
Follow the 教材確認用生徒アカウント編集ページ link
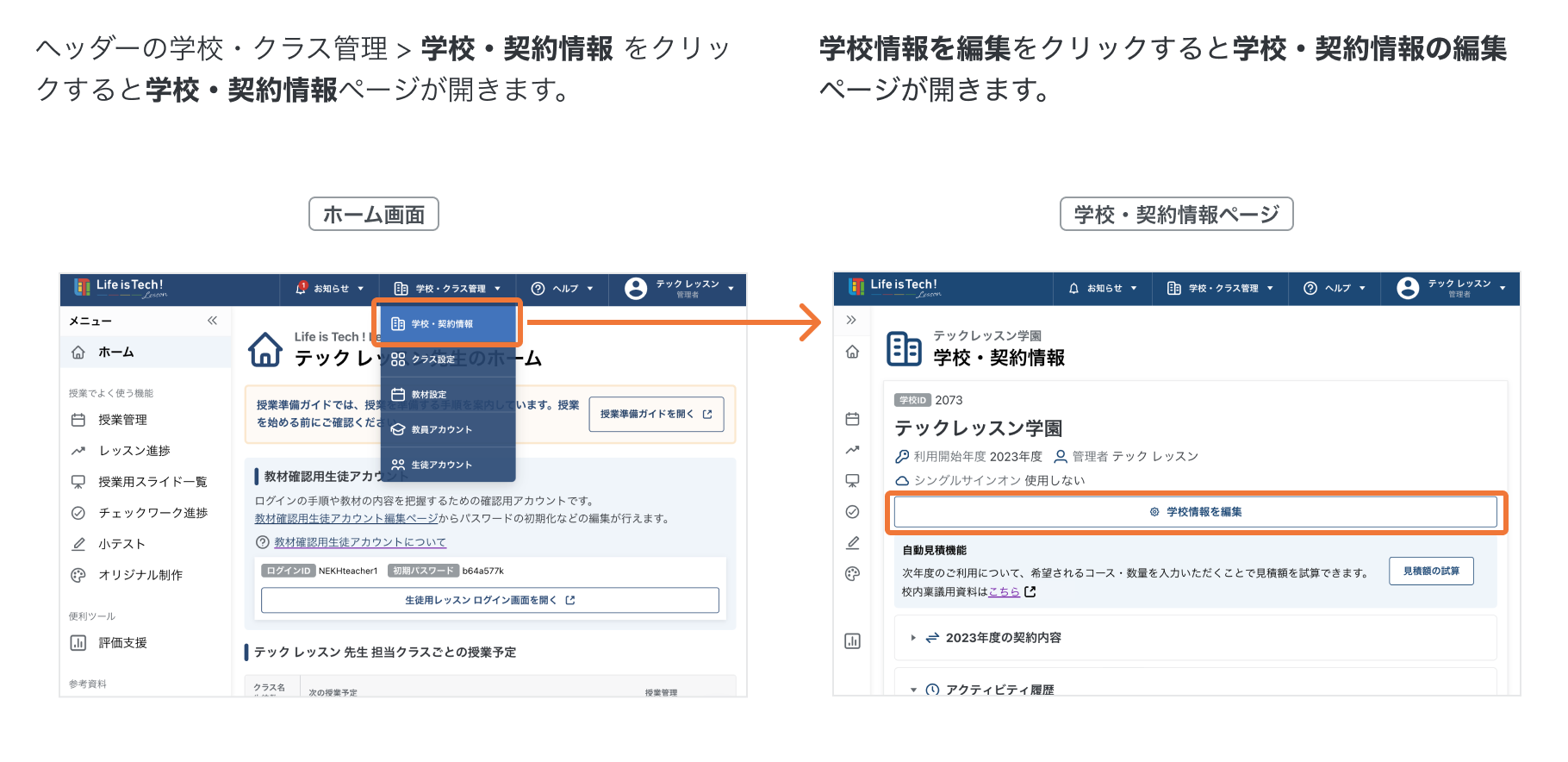pyautogui.click(x=346, y=519)
